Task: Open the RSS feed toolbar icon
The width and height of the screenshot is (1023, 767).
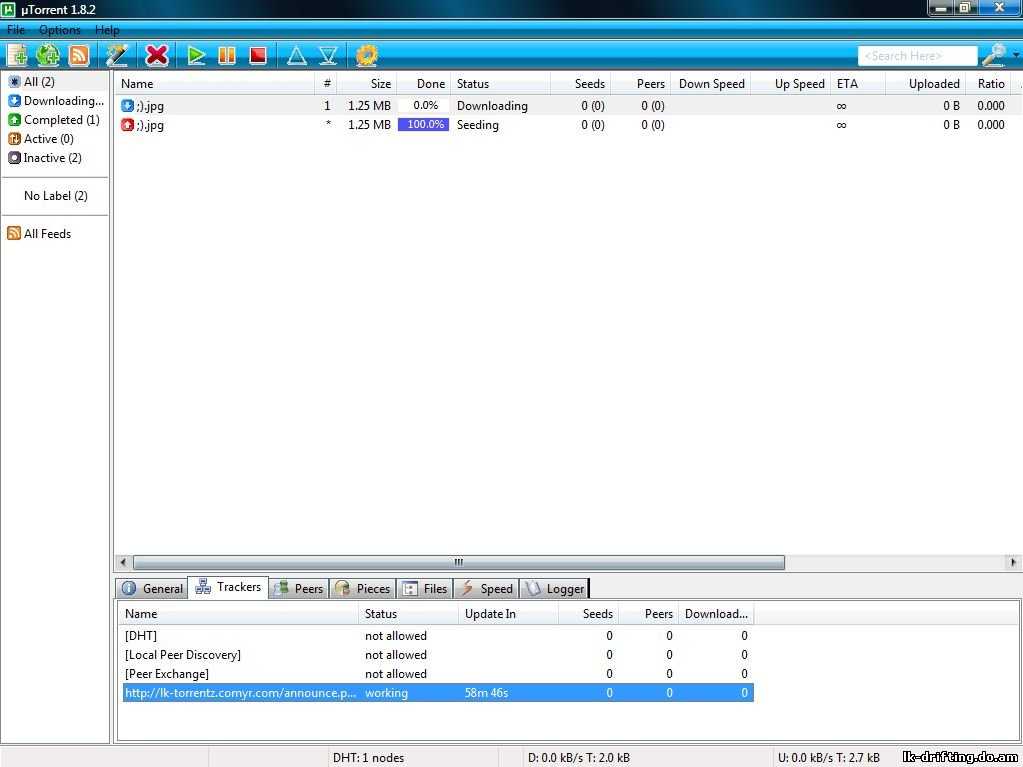Action: [x=79, y=55]
